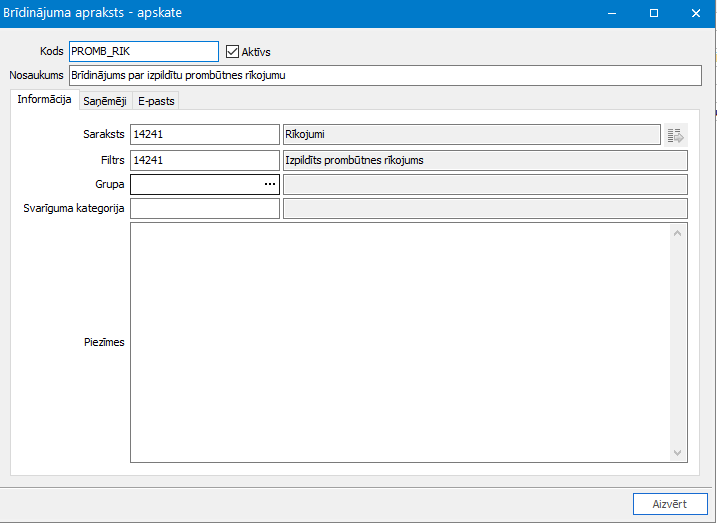Click into the Nosaukums text field
This screenshot has width=717, height=523.
pyautogui.click(x=385, y=76)
